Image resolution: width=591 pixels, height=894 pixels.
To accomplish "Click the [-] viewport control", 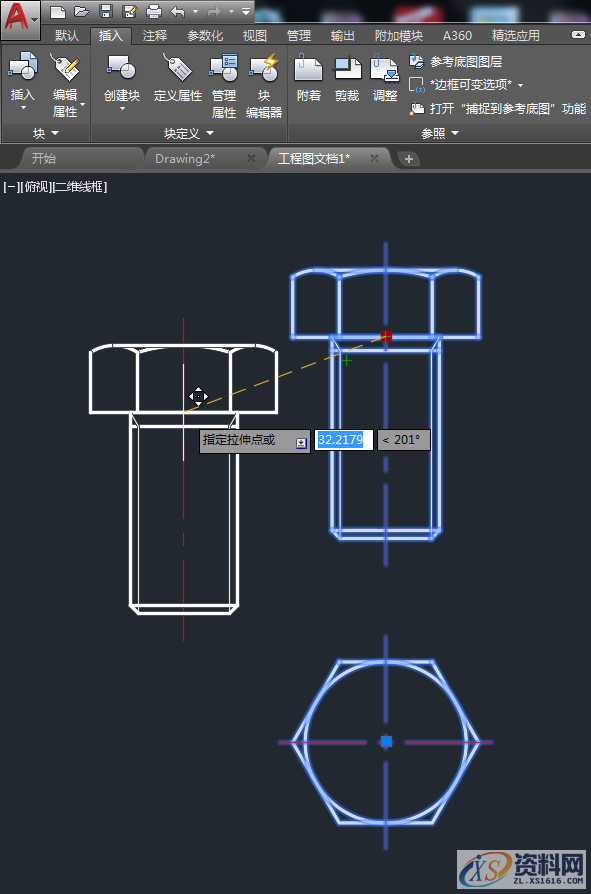I will point(12,186).
